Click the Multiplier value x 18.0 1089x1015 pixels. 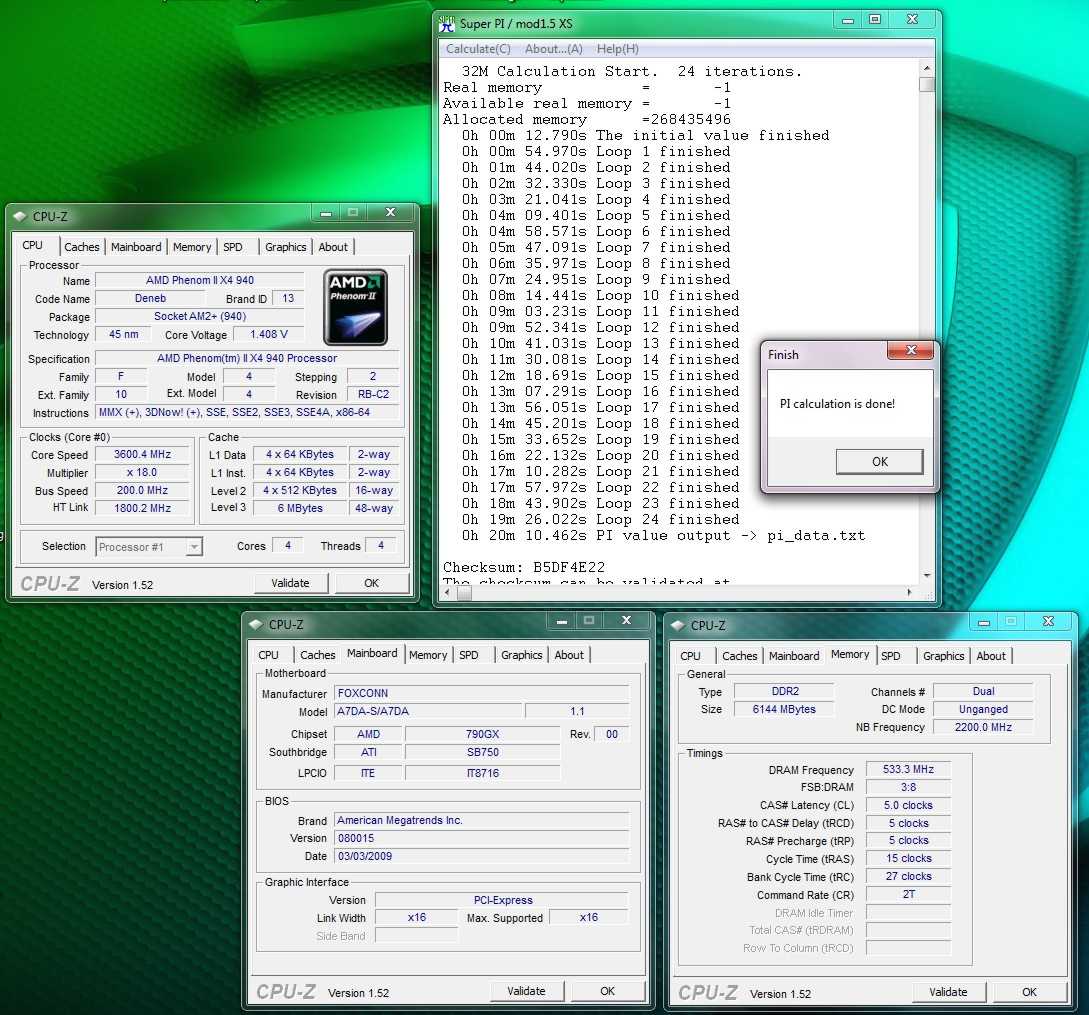[x=142, y=472]
